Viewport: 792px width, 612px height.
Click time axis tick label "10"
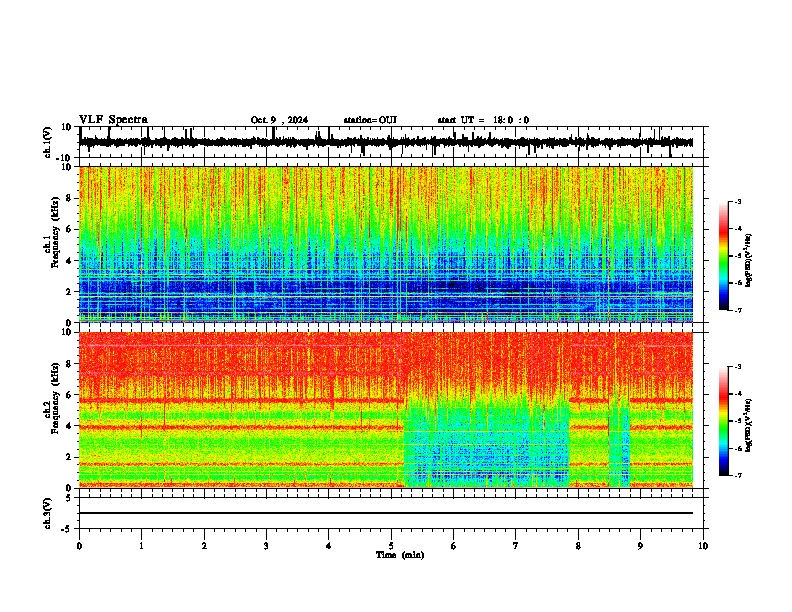(703, 546)
